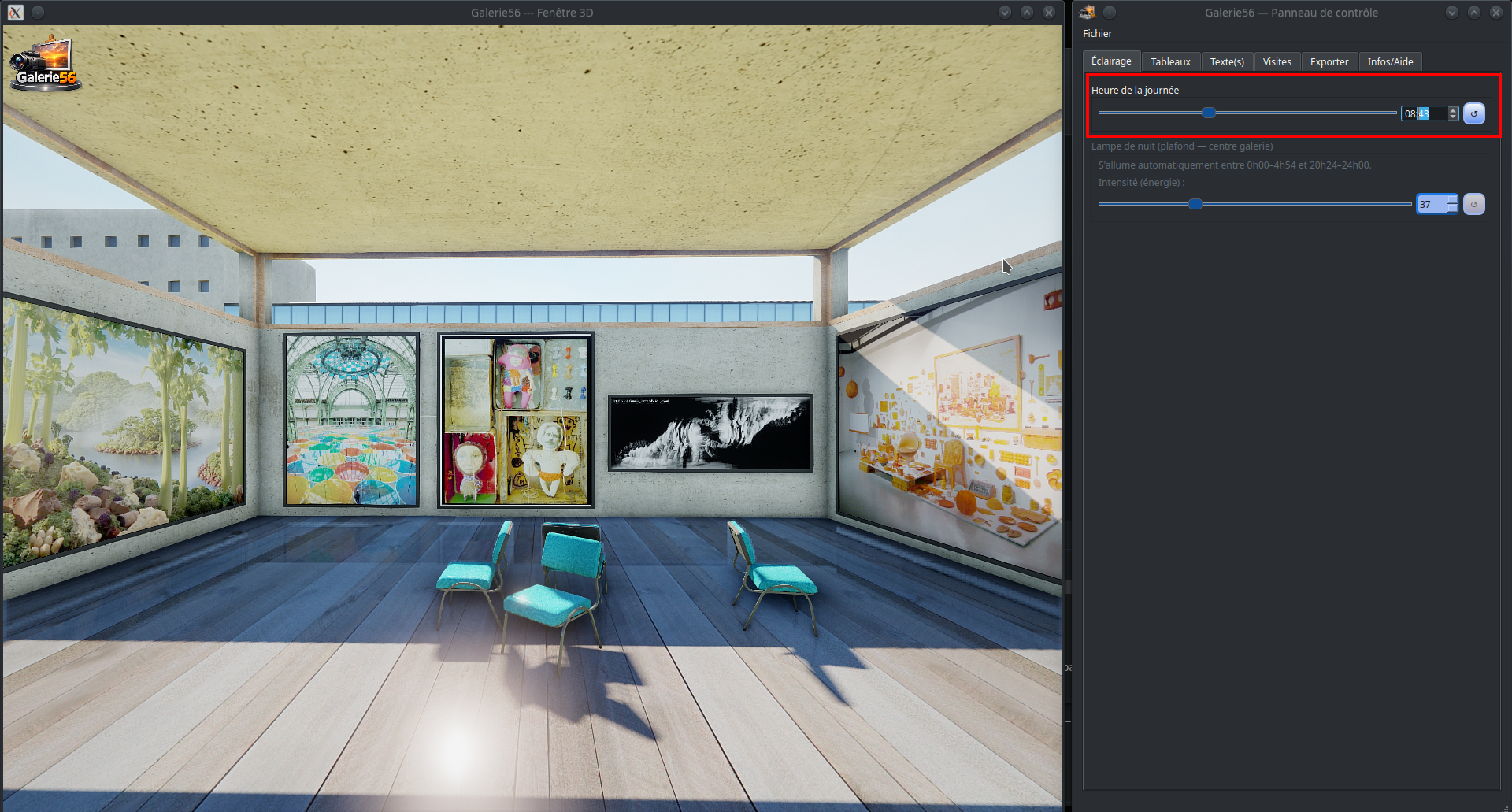Click the 'Lampe de nuit (plafond — centre galerie)' label
The height and width of the screenshot is (812, 1512).
[1182, 146]
